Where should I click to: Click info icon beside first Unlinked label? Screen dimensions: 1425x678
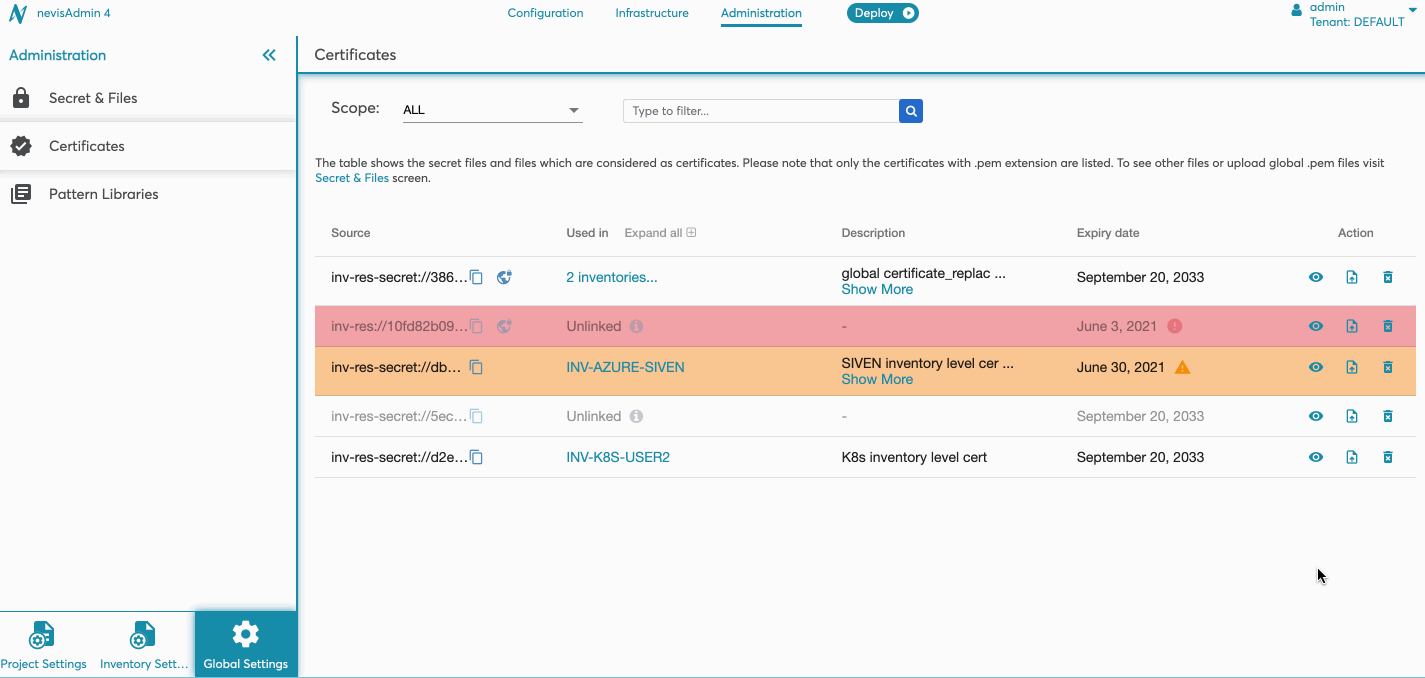click(x=636, y=326)
